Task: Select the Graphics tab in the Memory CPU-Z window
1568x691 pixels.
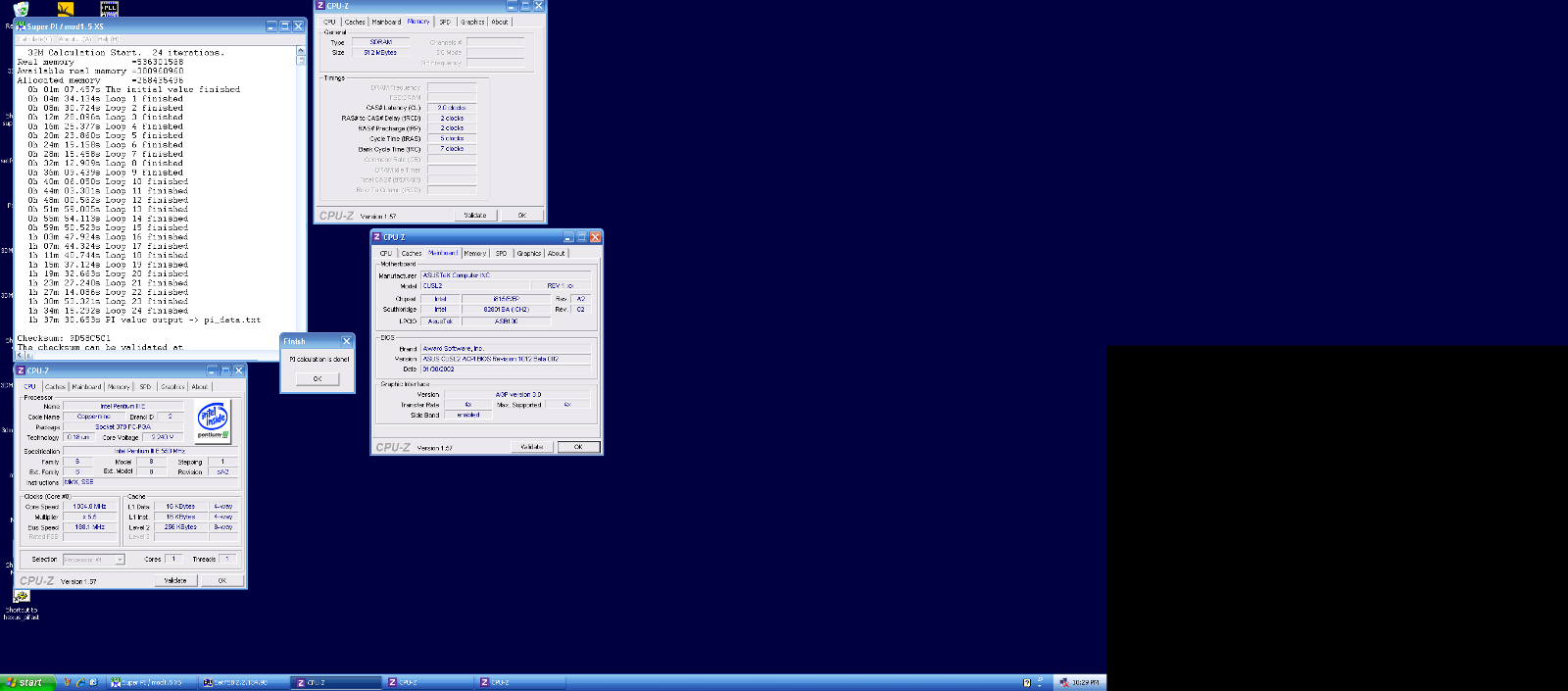Action: click(472, 22)
